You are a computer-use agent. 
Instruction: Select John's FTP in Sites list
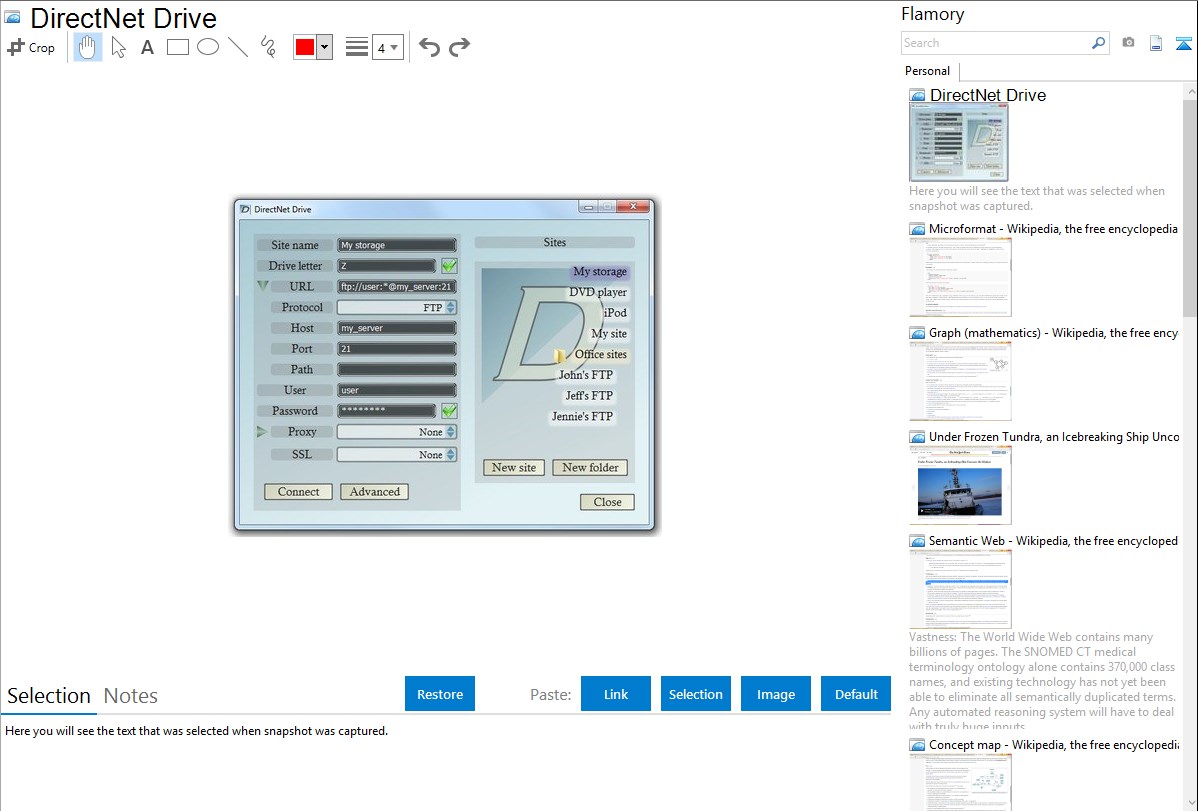pos(585,375)
